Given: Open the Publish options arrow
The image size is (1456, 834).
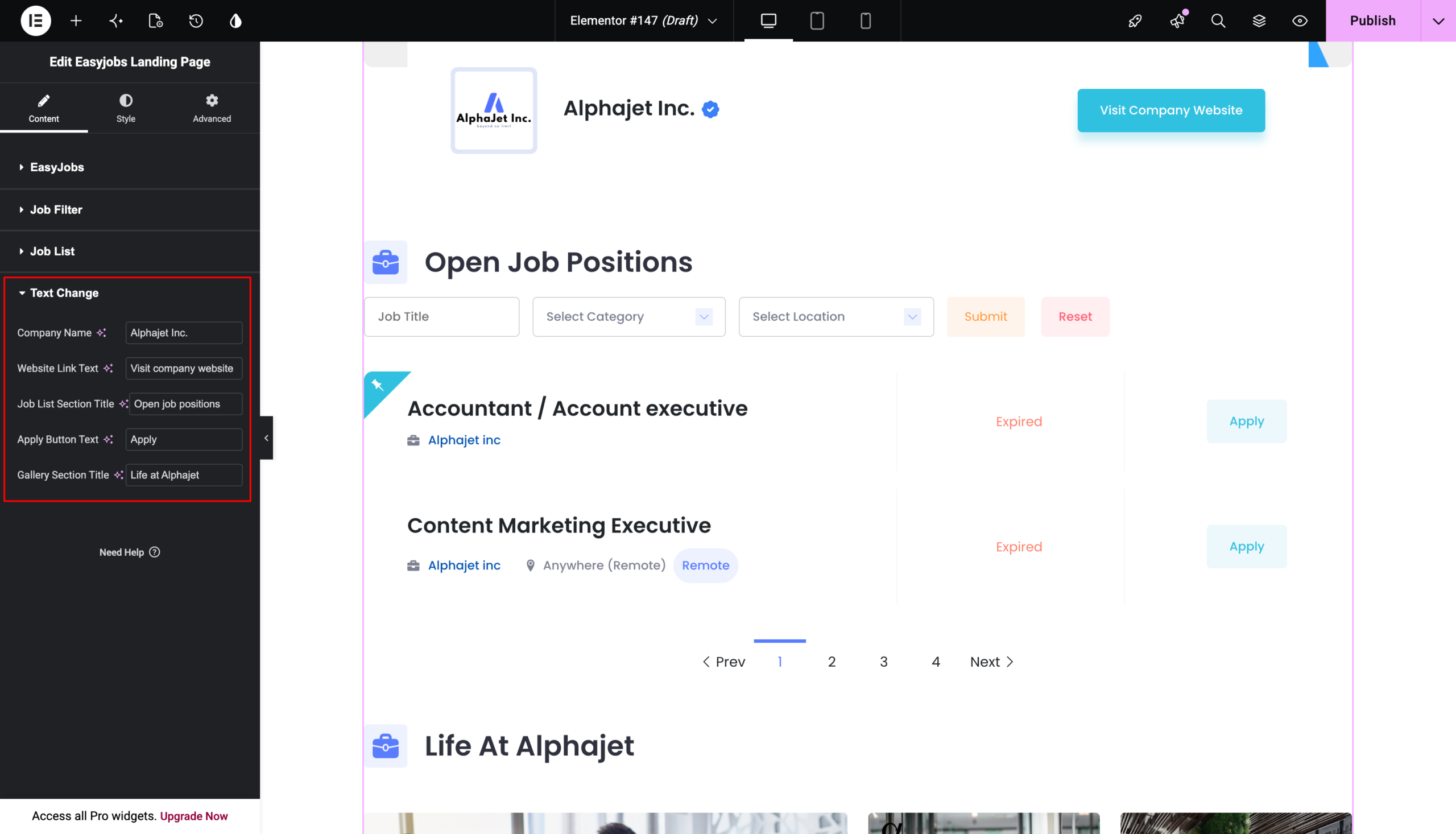Looking at the screenshot, I should [x=1438, y=20].
